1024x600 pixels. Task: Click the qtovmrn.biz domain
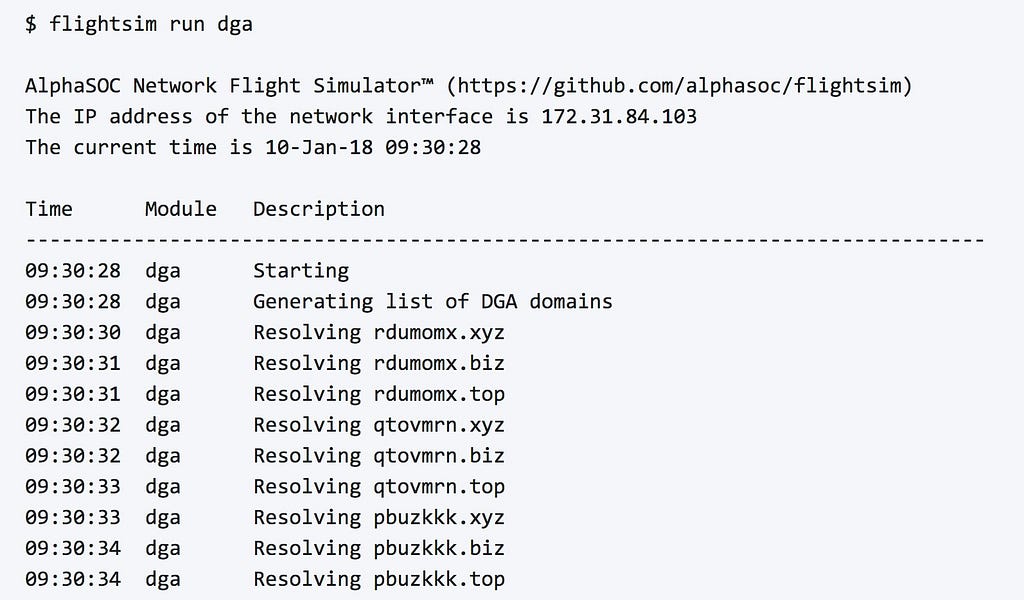point(439,456)
